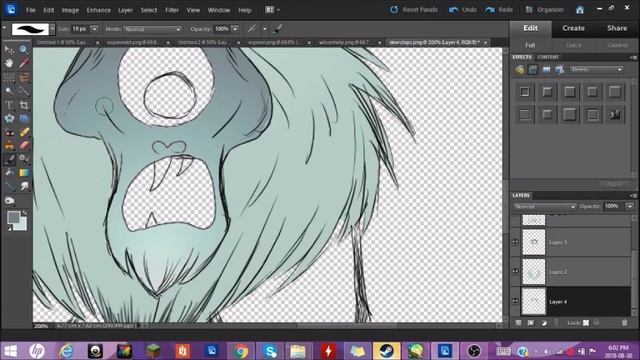This screenshot has height=360, width=640.
Task: Select the Magic Wand tool
Action: pyautogui.click(x=9, y=91)
